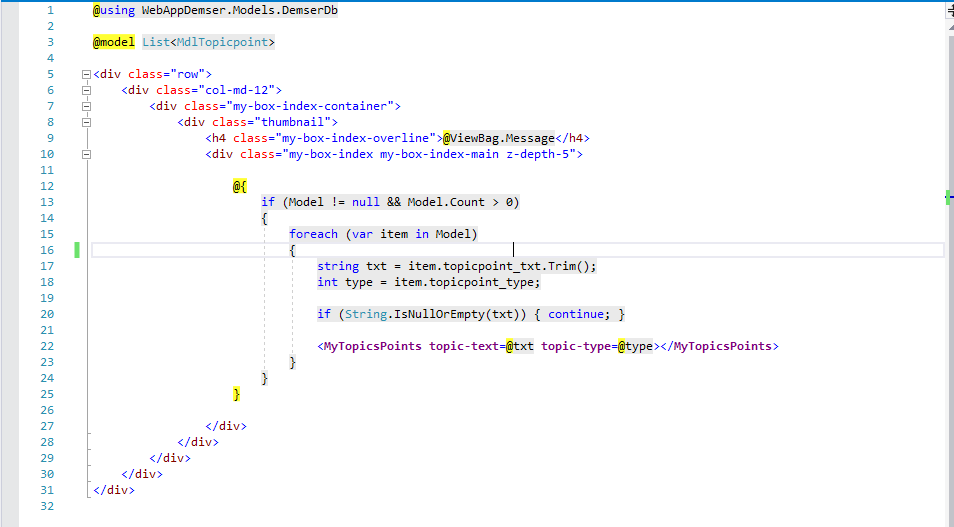
Task: Click the @using keyword on line 1
Action: 114,10
